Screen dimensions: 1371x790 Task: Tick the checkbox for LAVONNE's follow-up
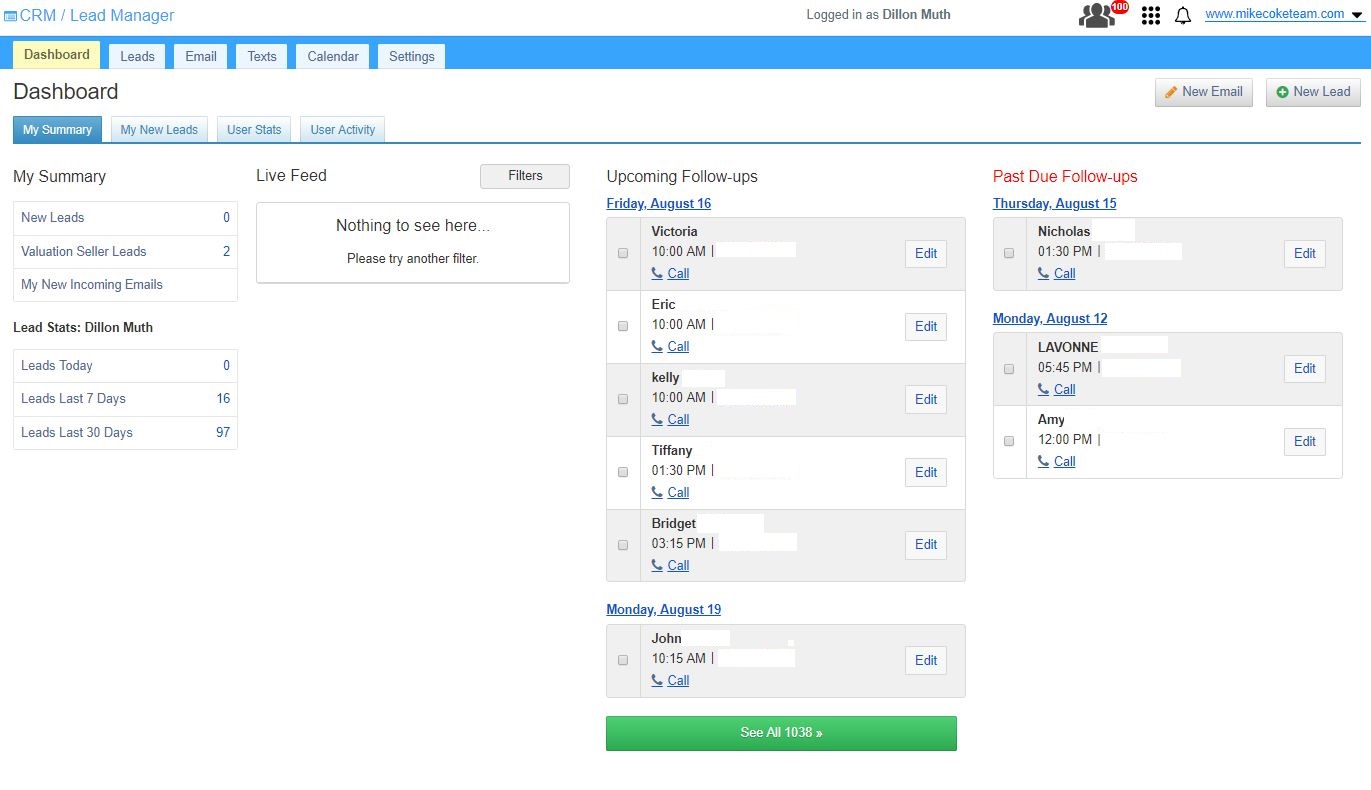[x=1009, y=369]
